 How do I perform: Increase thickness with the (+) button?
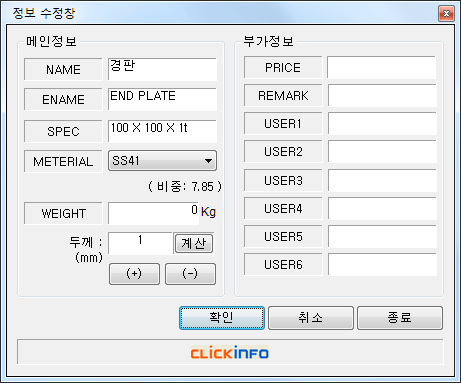point(134,274)
